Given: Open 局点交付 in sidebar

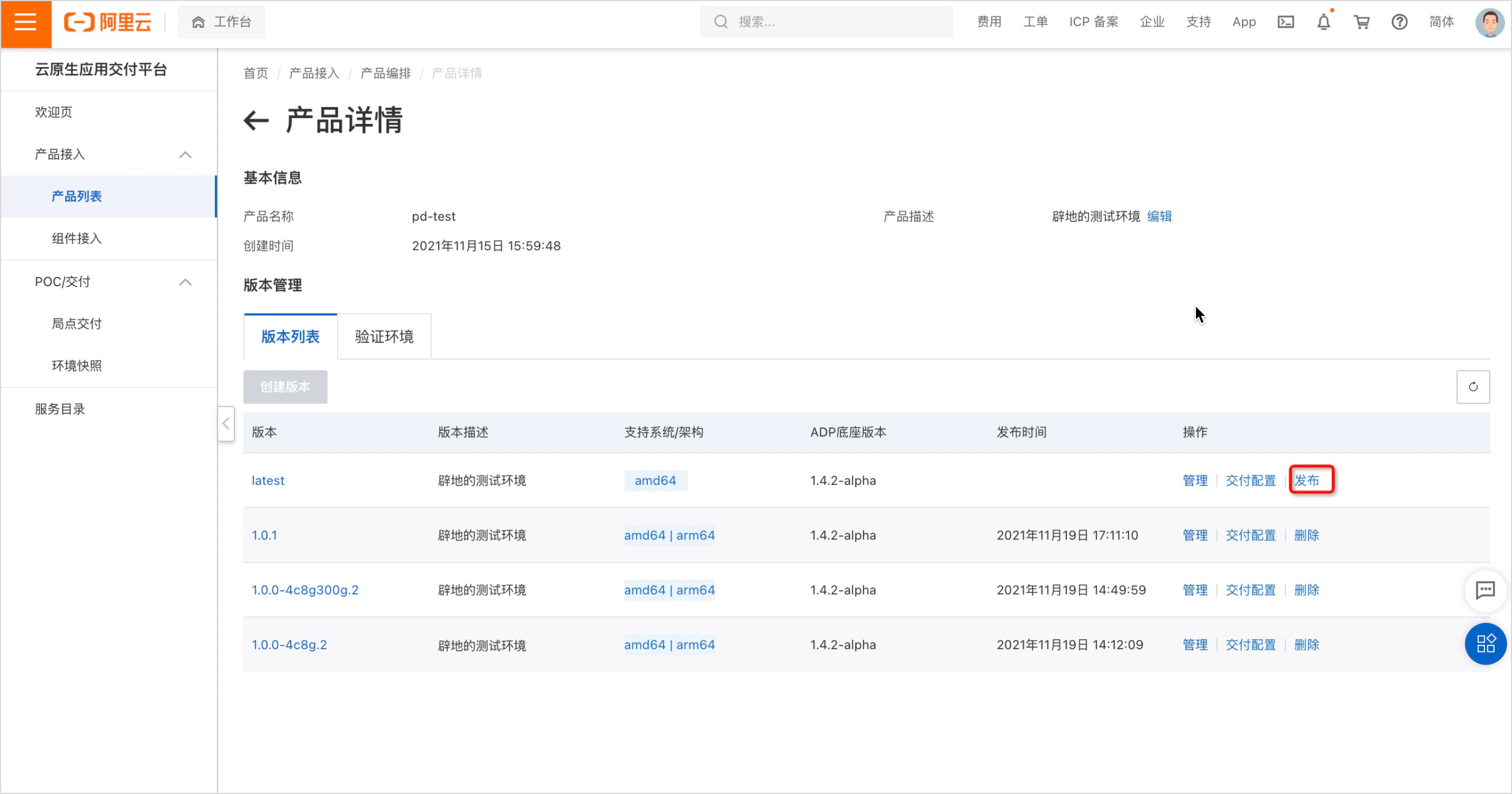Looking at the screenshot, I should click(x=77, y=323).
